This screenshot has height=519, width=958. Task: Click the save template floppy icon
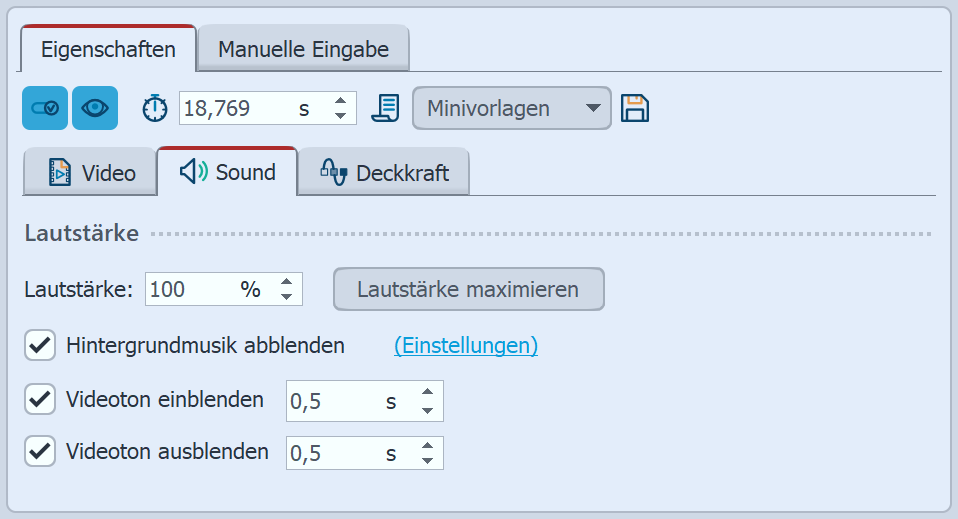(x=635, y=108)
